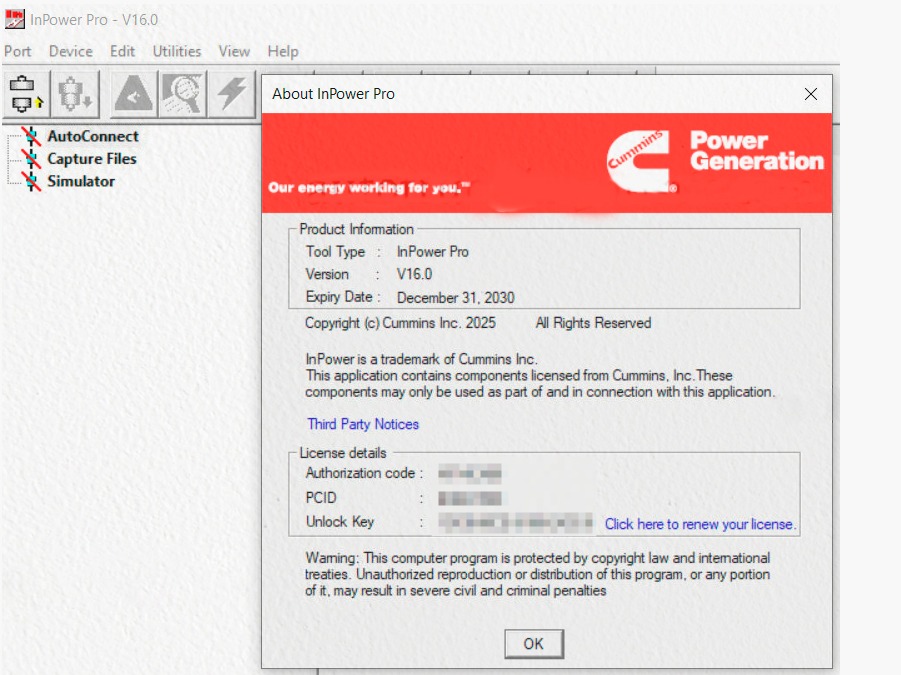Click the disconnected port icon beside Simulator

point(31,181)
